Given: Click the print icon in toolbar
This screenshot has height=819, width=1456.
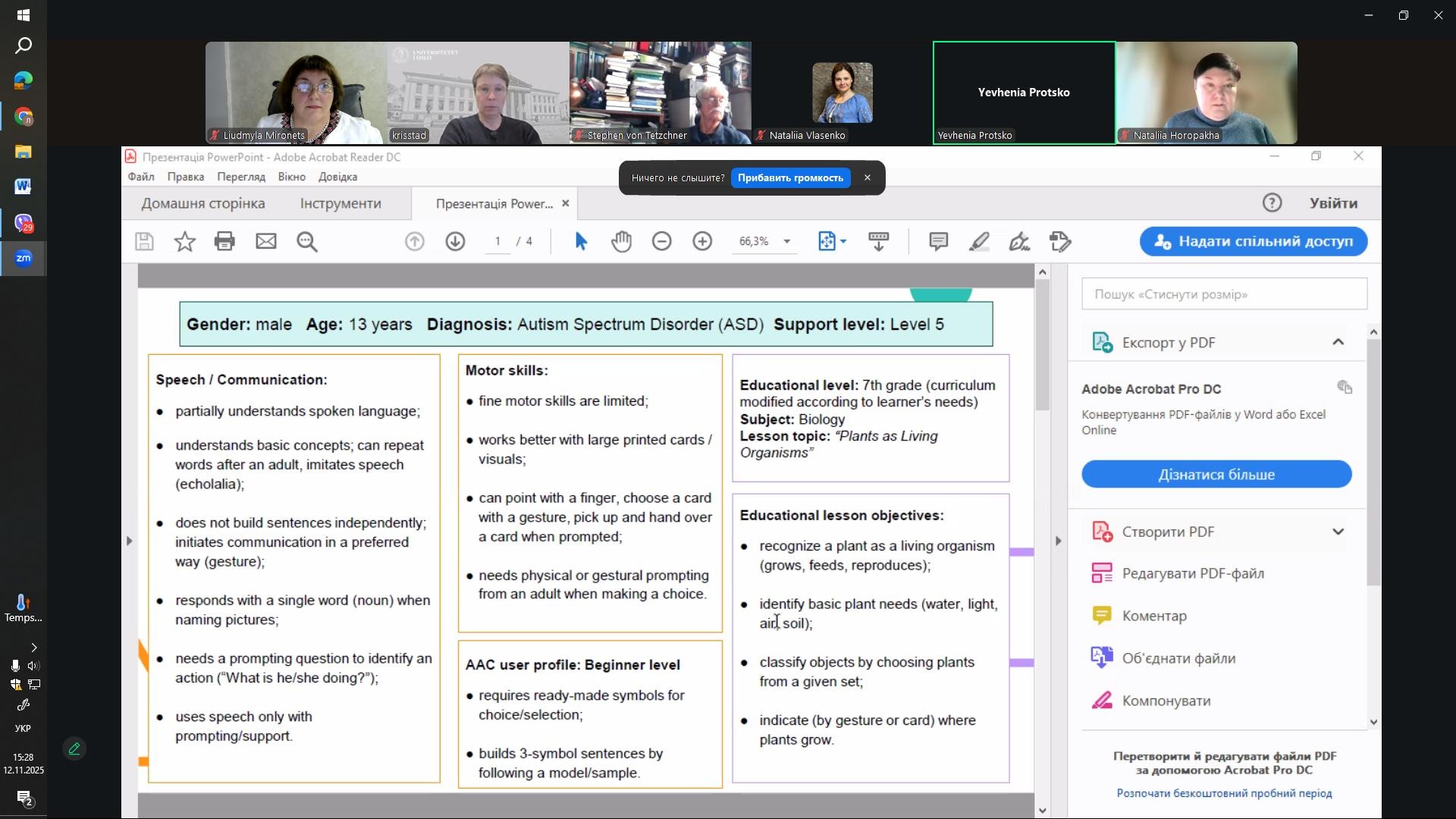Looking at the screenshot, I should tap(224, 242).
